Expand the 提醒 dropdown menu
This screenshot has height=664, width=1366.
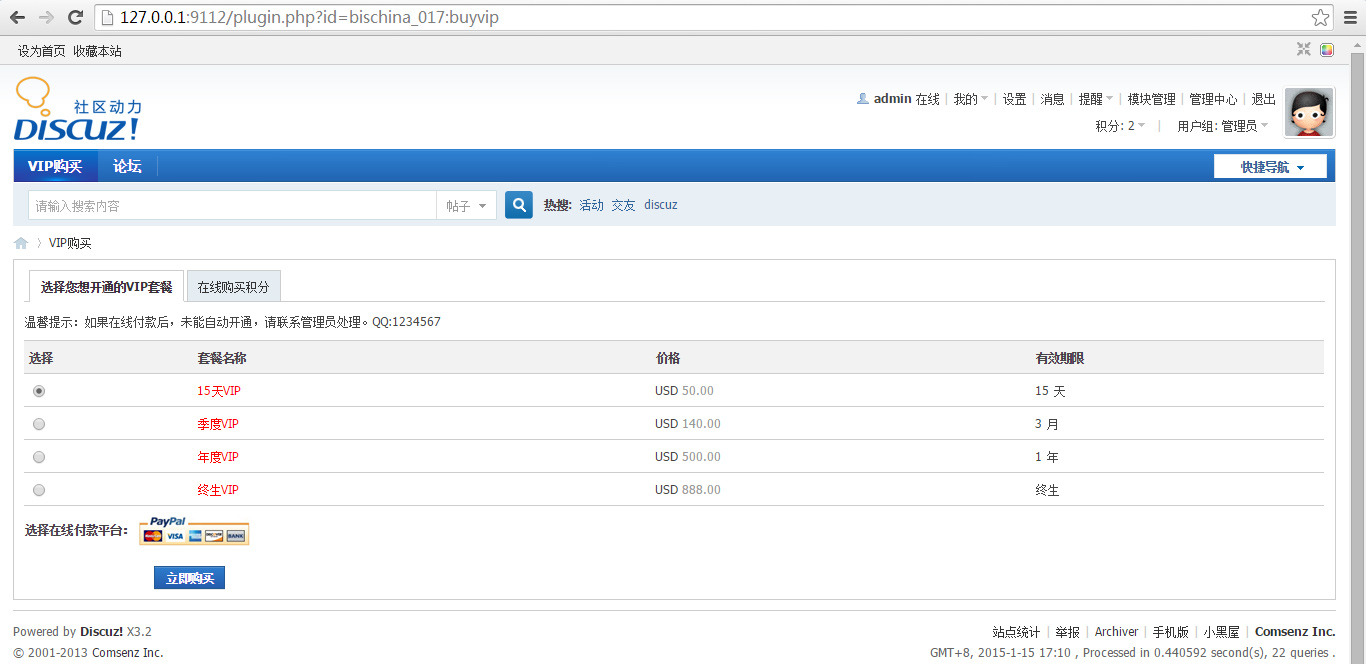click(1096, 99)
